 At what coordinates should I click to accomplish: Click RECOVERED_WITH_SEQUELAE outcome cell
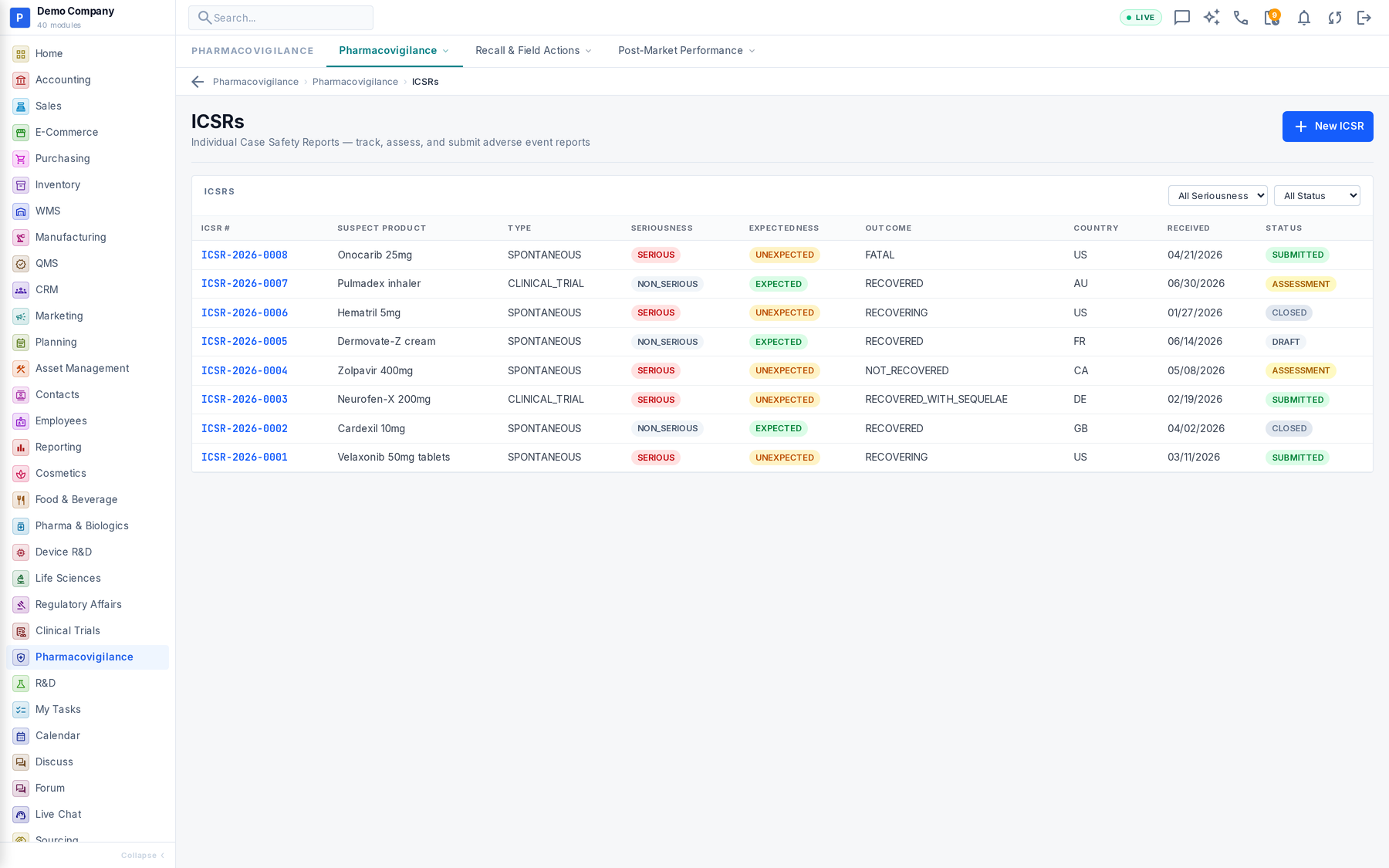coord(936,400)
